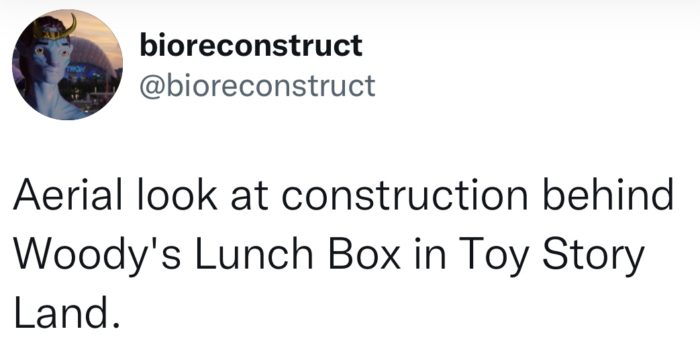Open bioreconstruct's circular profile avatar
The image size is (700, 362).
(67, 65)
